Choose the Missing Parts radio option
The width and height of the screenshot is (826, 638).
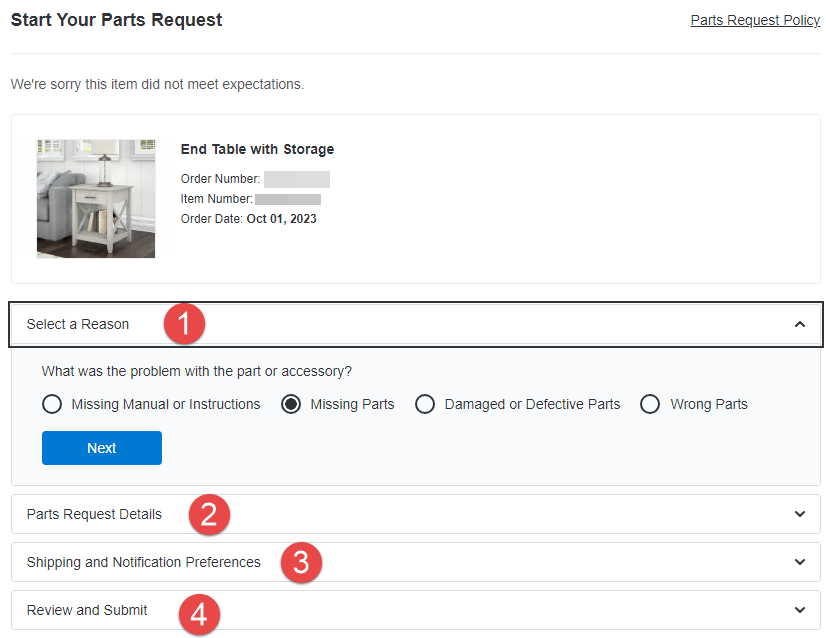pos(292,405)
